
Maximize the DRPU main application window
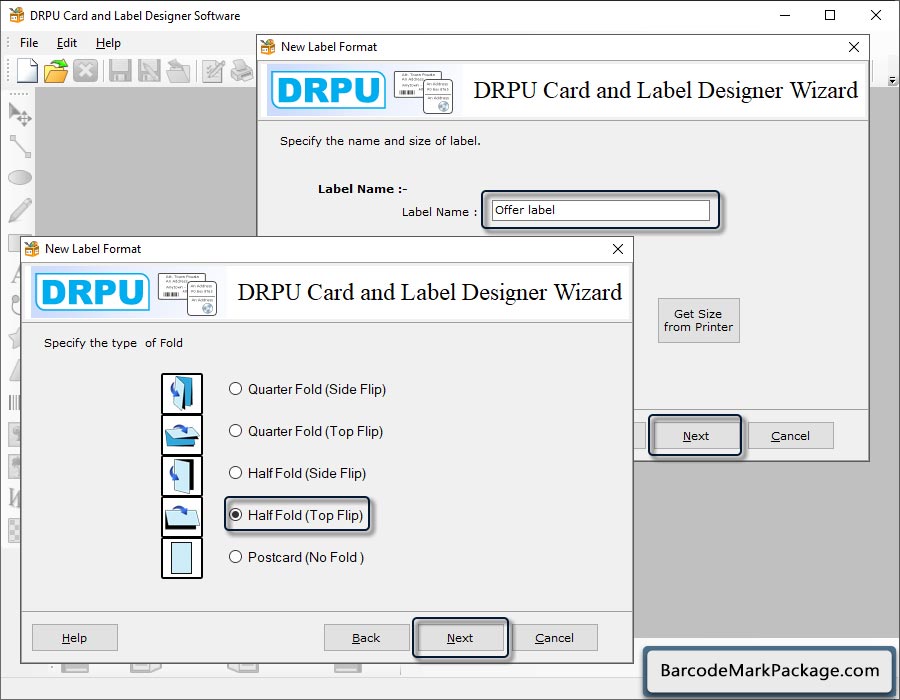coord(830,15)
